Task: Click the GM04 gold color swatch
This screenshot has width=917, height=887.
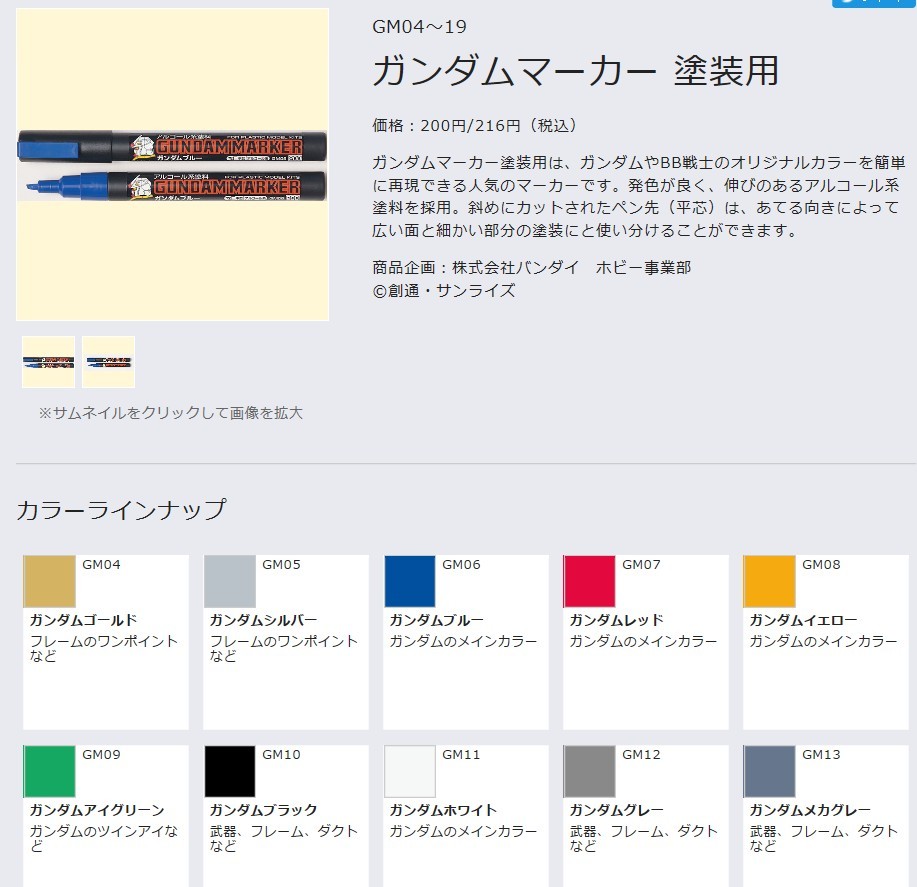Action: coord(49,581)
